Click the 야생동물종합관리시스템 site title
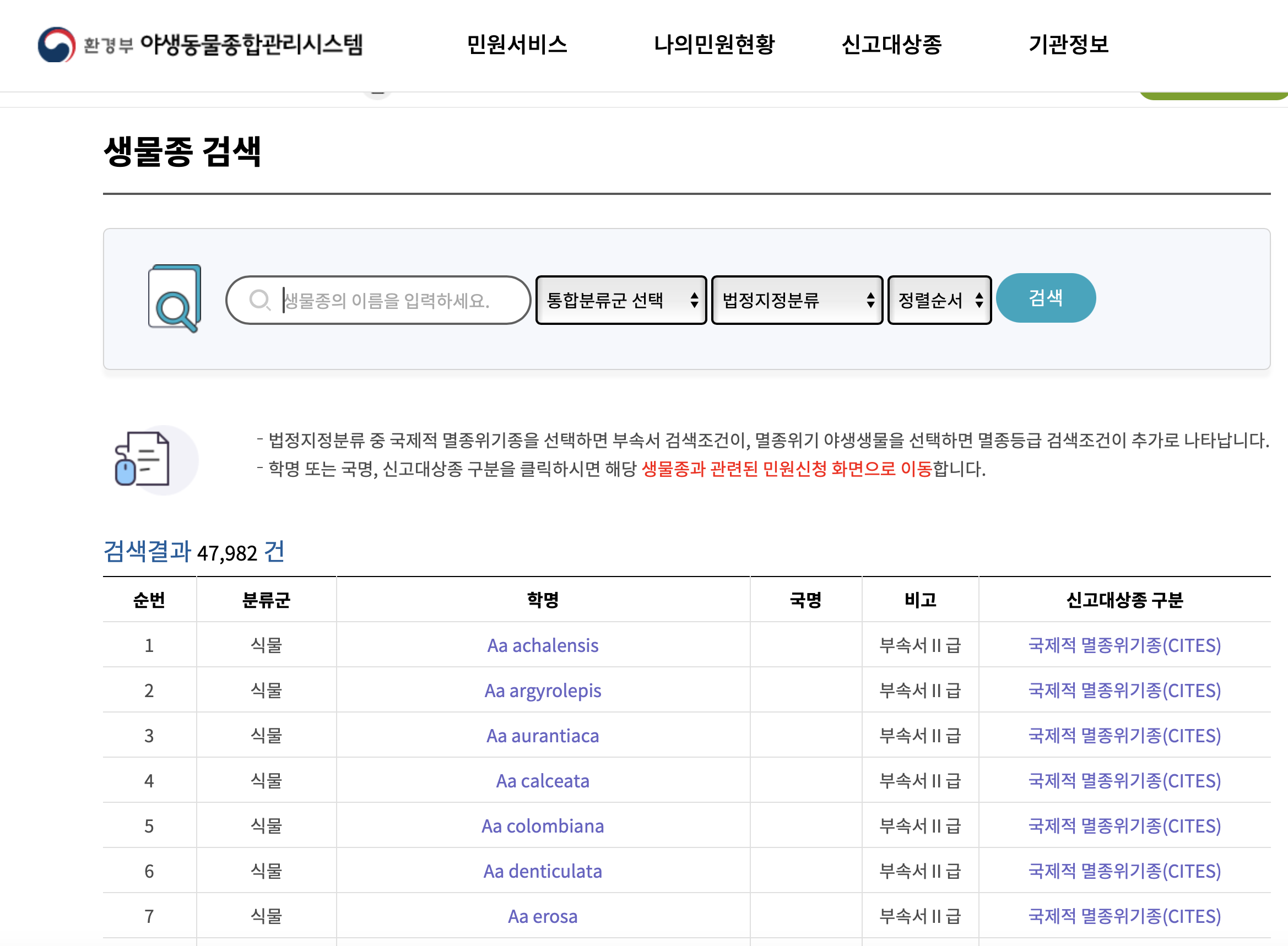Image resolution: width=1288 pixels, height=946 pixels. 251,45
